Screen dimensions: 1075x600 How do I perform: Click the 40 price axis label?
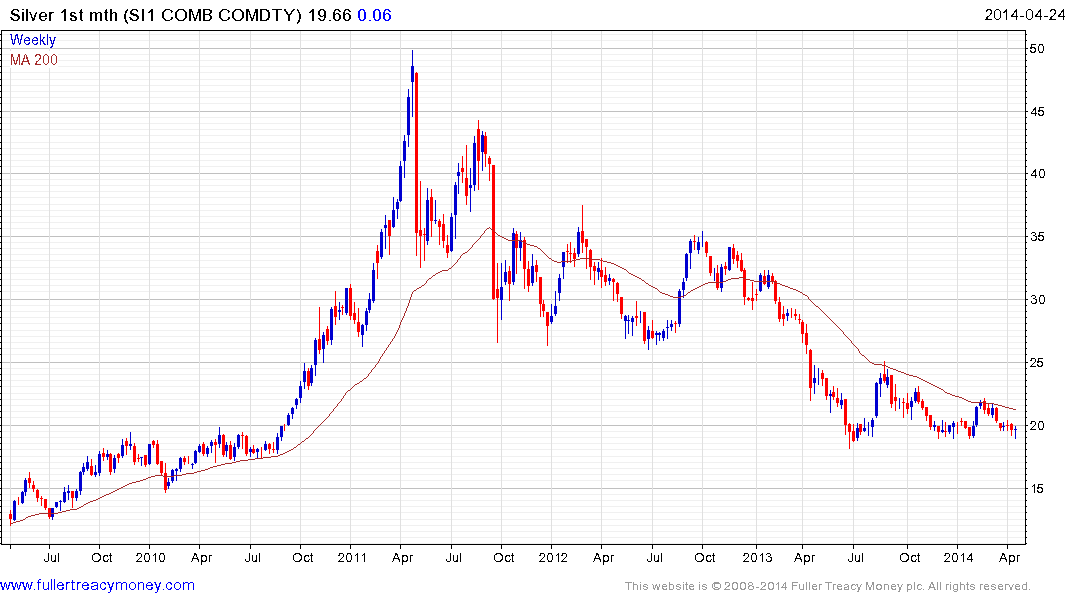click(x=1037, y=174)
